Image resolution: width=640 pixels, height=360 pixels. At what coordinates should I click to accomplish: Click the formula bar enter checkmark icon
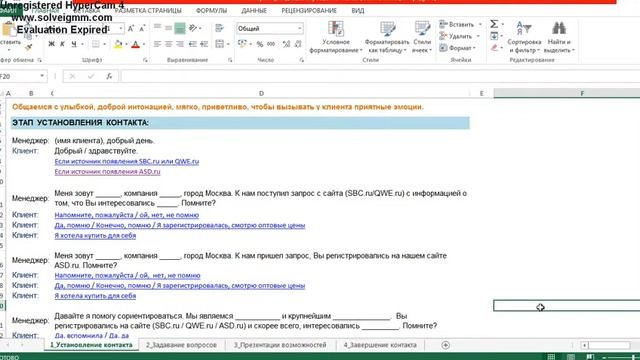[x=91, y=76]
